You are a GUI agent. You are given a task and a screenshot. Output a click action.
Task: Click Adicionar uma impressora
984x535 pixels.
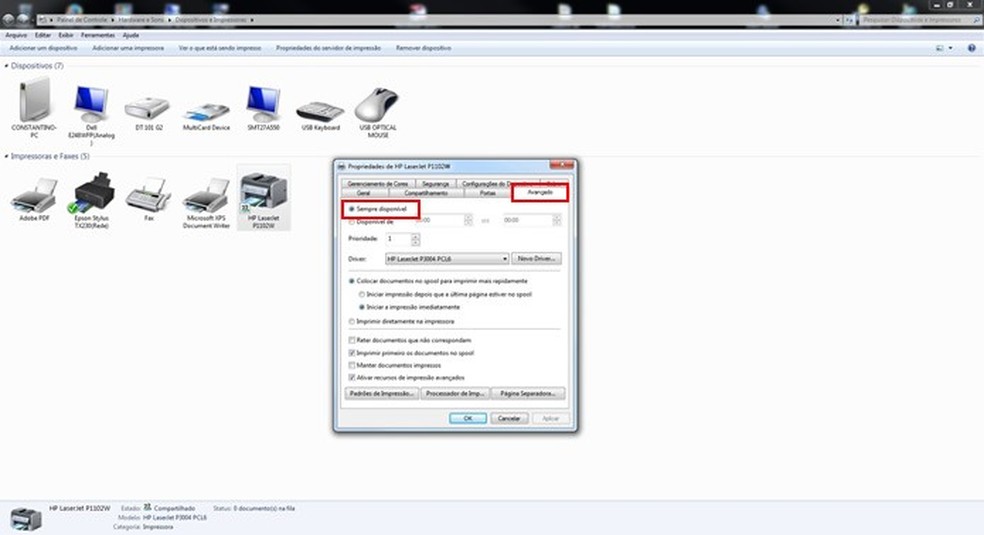pyautogui.click(x=128, y=48)
